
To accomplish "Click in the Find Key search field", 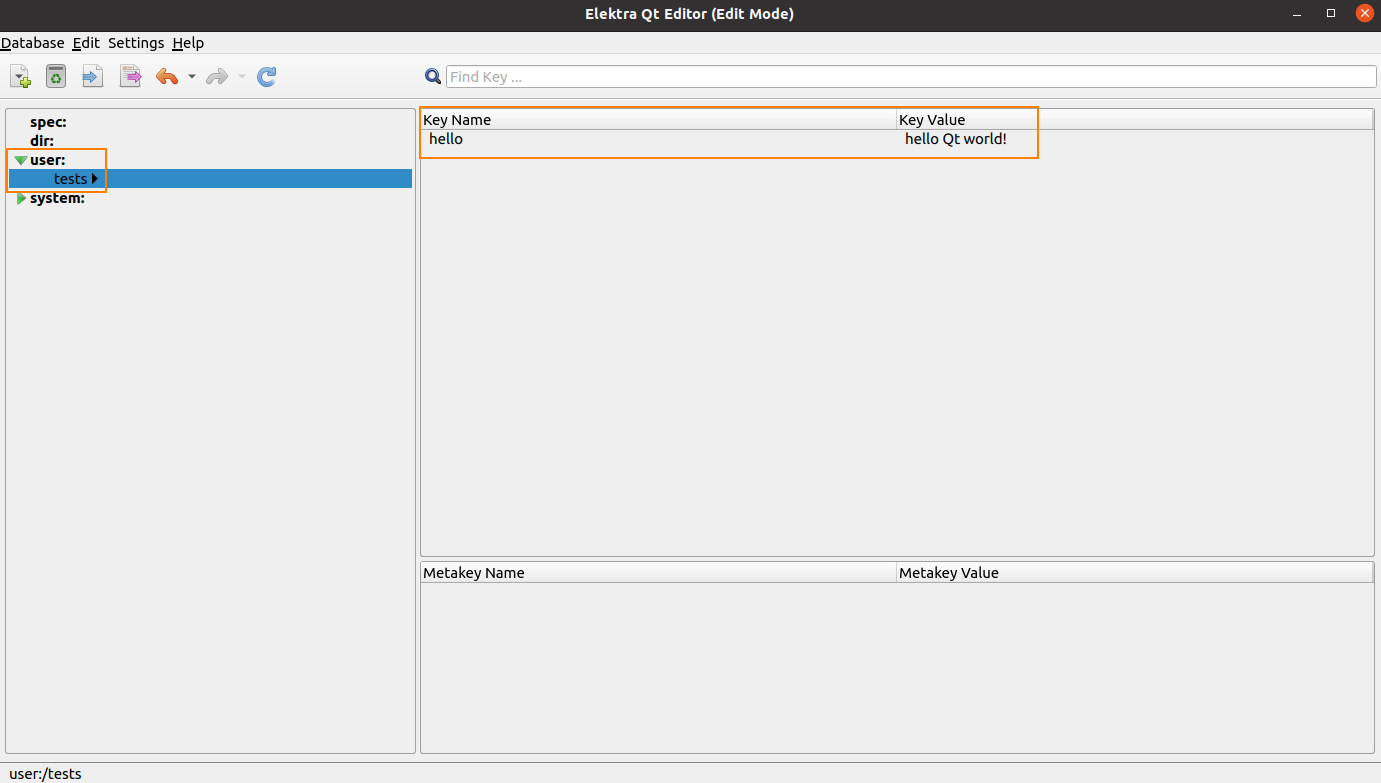I will click(911, 76).
